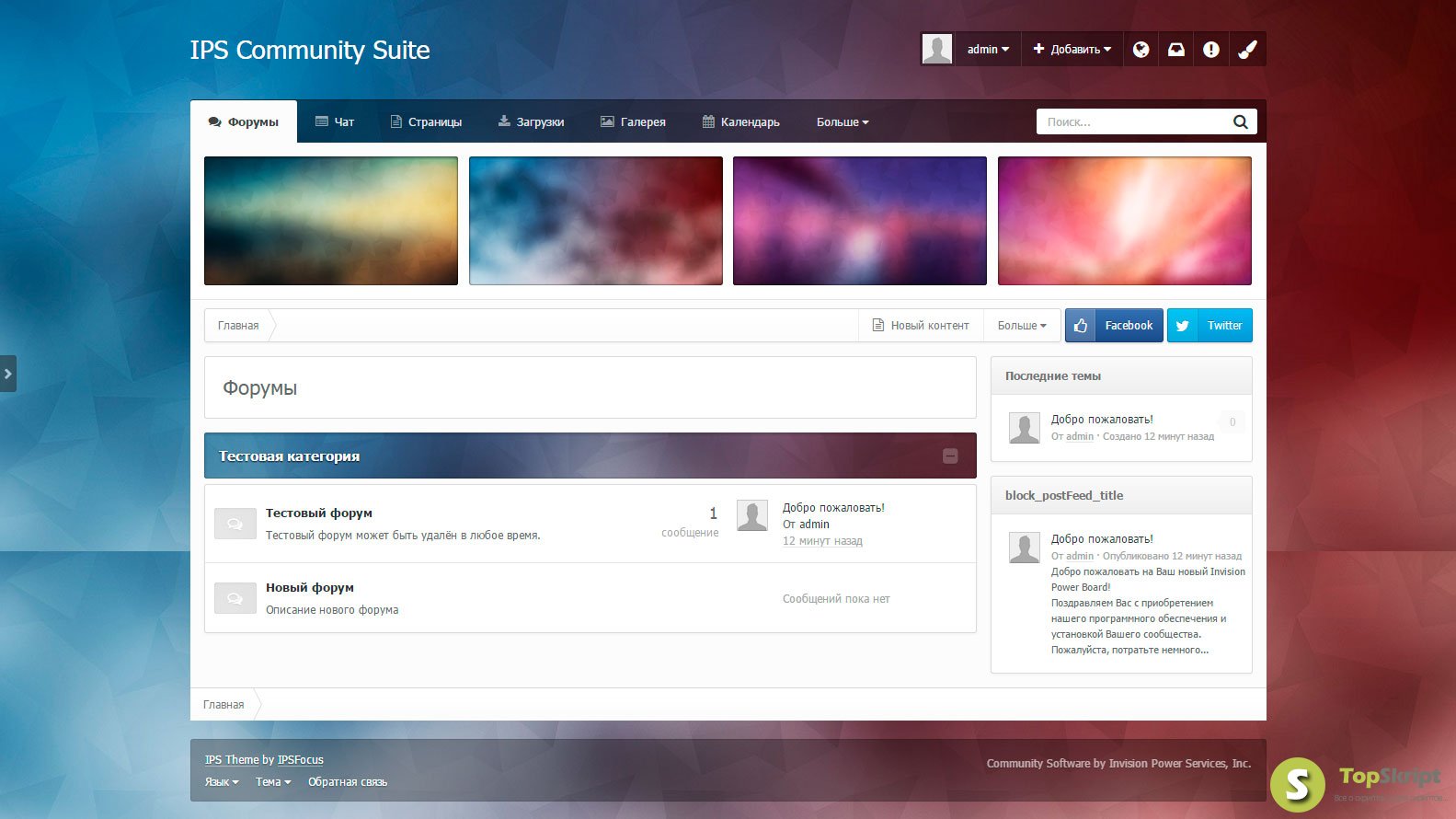The height and width of the screenshot is (819, 1456).
Task: Open the inbox messages icon
Action: [1176, 50]
